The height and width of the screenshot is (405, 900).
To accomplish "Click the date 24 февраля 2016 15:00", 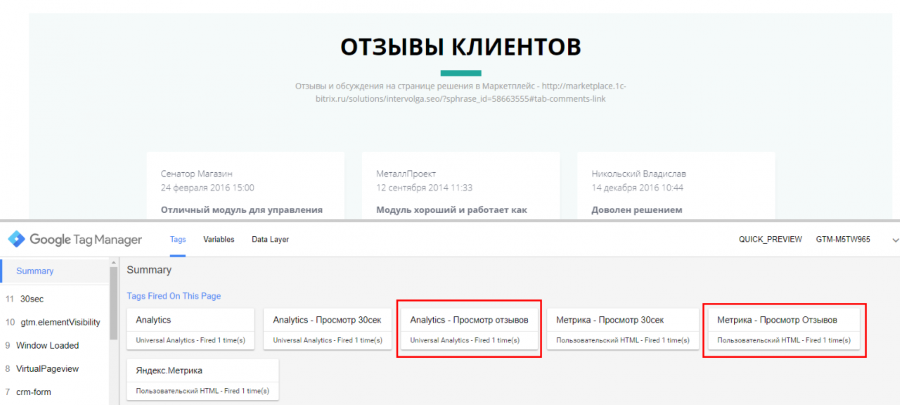I will (208, 188).
